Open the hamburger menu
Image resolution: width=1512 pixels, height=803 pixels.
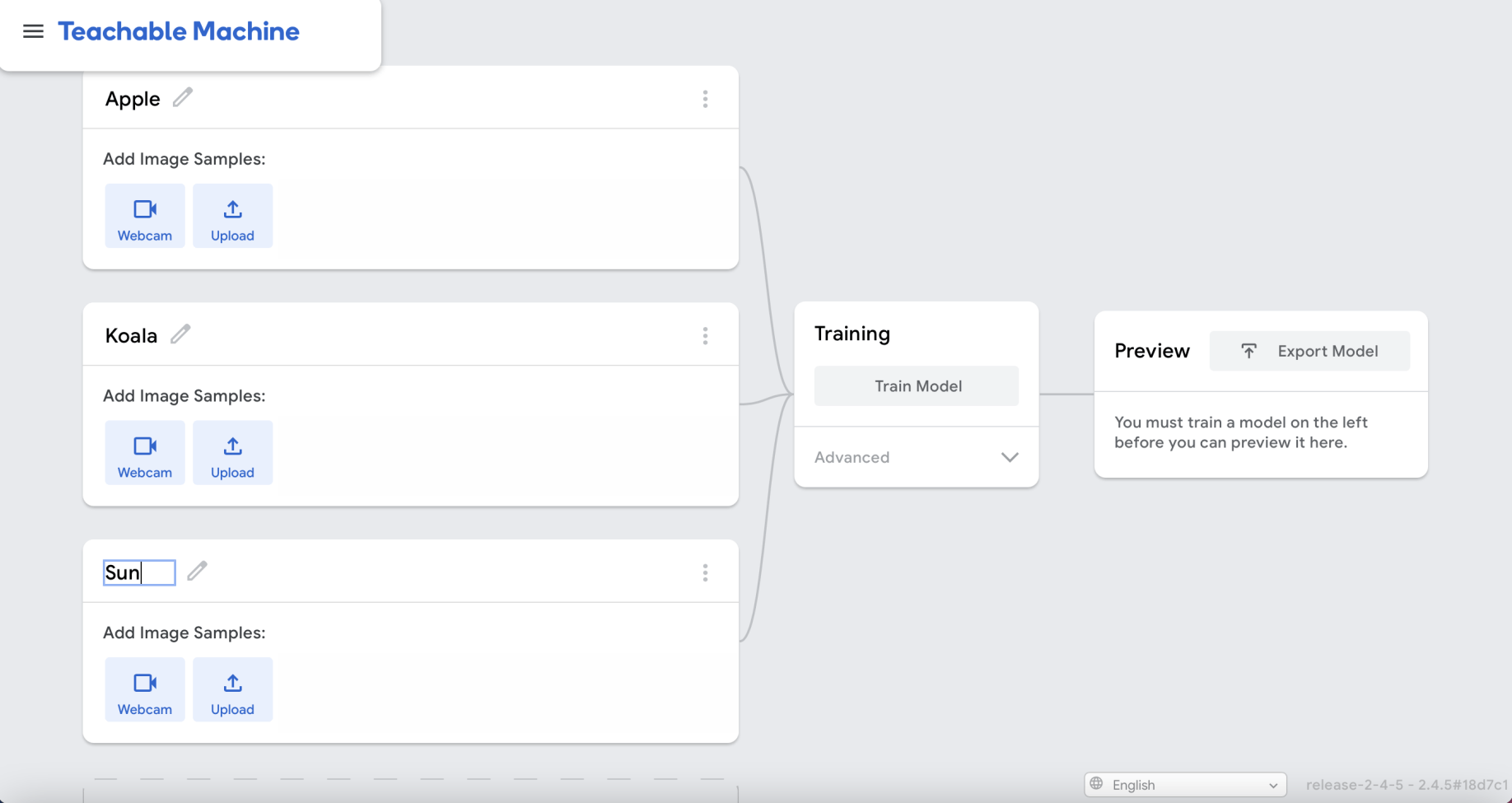(x=33, y=31)
